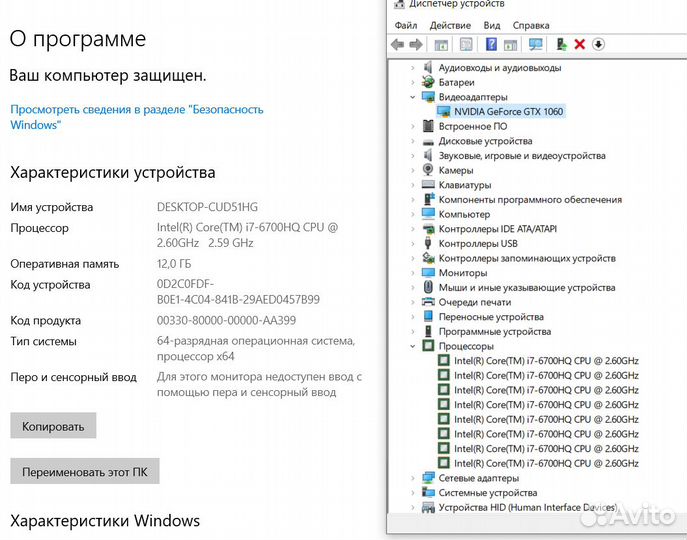Click the Аудиовходы speaker icon
Image resolution: width=687 pixels, height=540 pixels.
coord(428,68)
